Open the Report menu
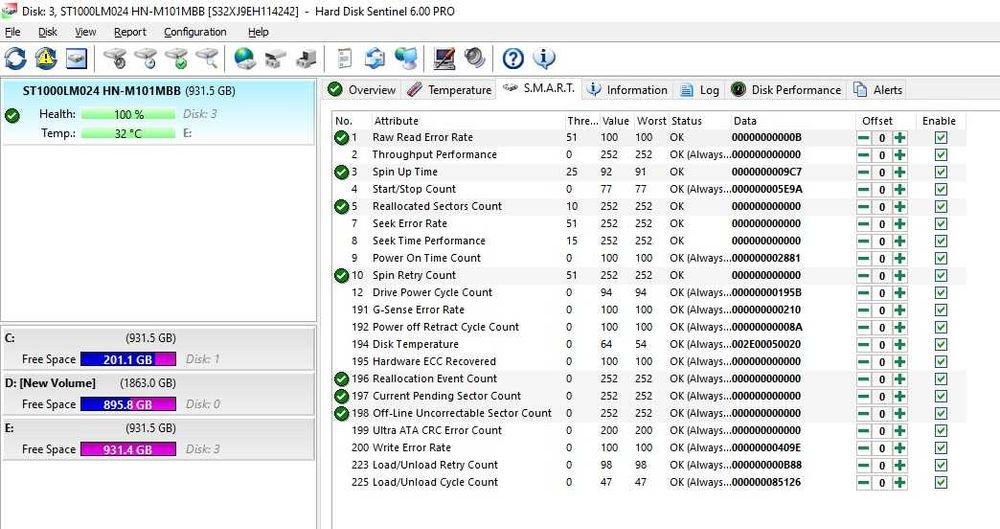The width and height of the screenshot is (1000, 529). click(130, 32)
